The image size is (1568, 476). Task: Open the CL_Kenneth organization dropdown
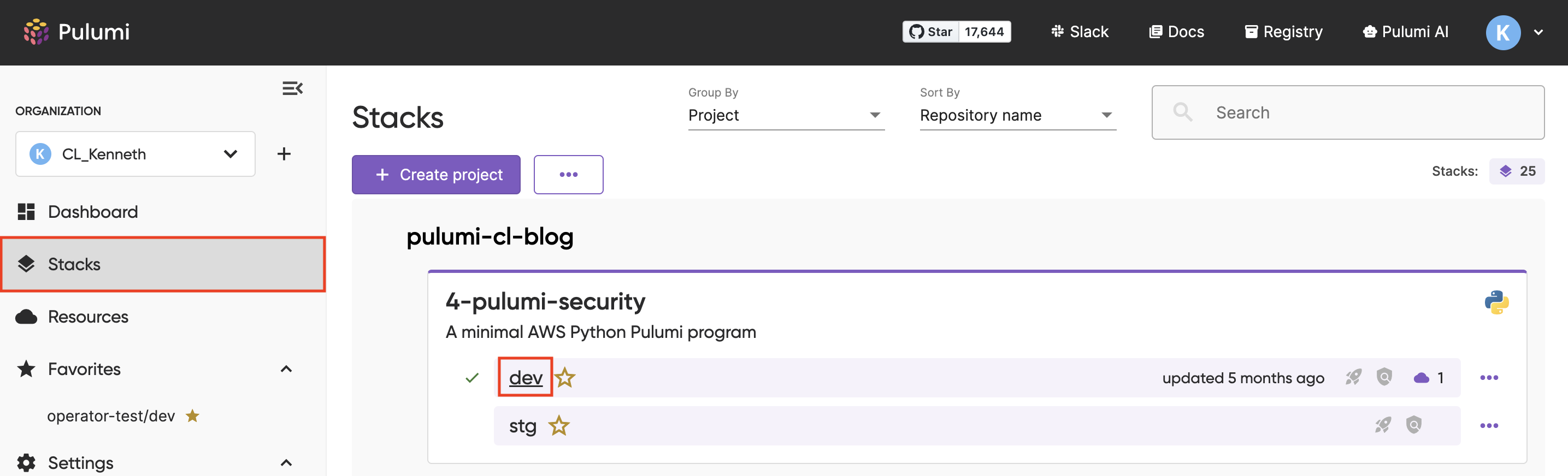click(x=135, y=154)
